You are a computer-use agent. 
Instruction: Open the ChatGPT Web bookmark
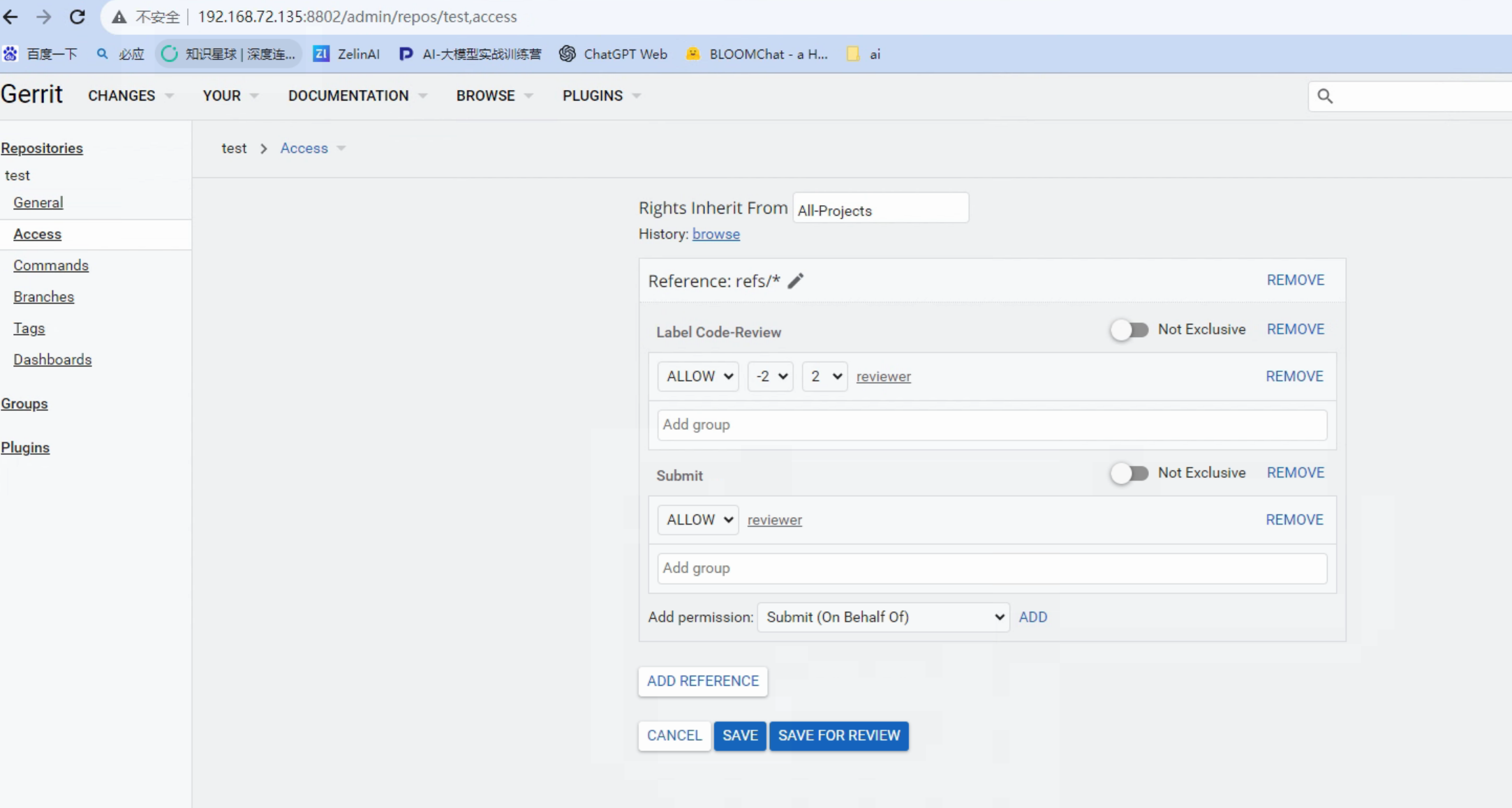coord(614,54)
